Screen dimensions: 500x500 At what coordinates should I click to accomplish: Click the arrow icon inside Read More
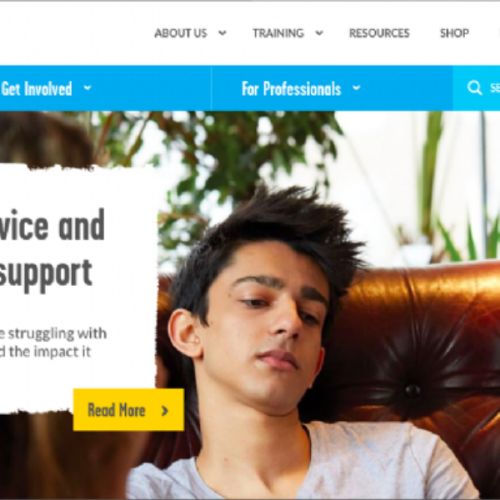[x=164, y=411]
